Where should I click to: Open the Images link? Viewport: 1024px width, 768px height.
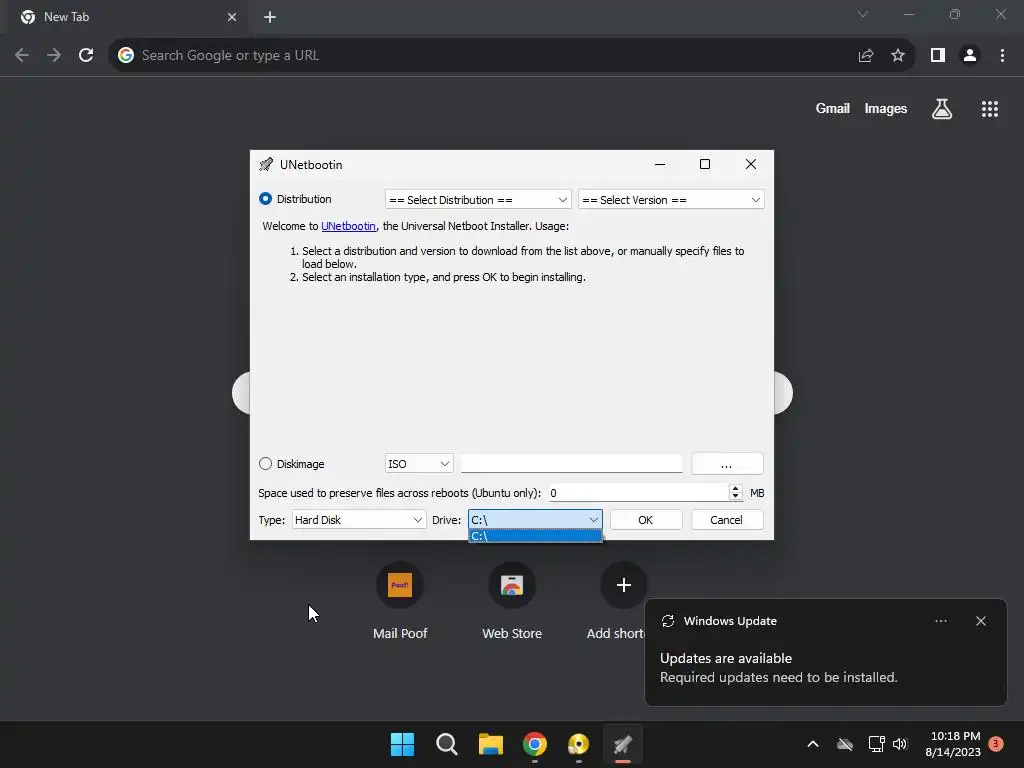coord(886,108)
